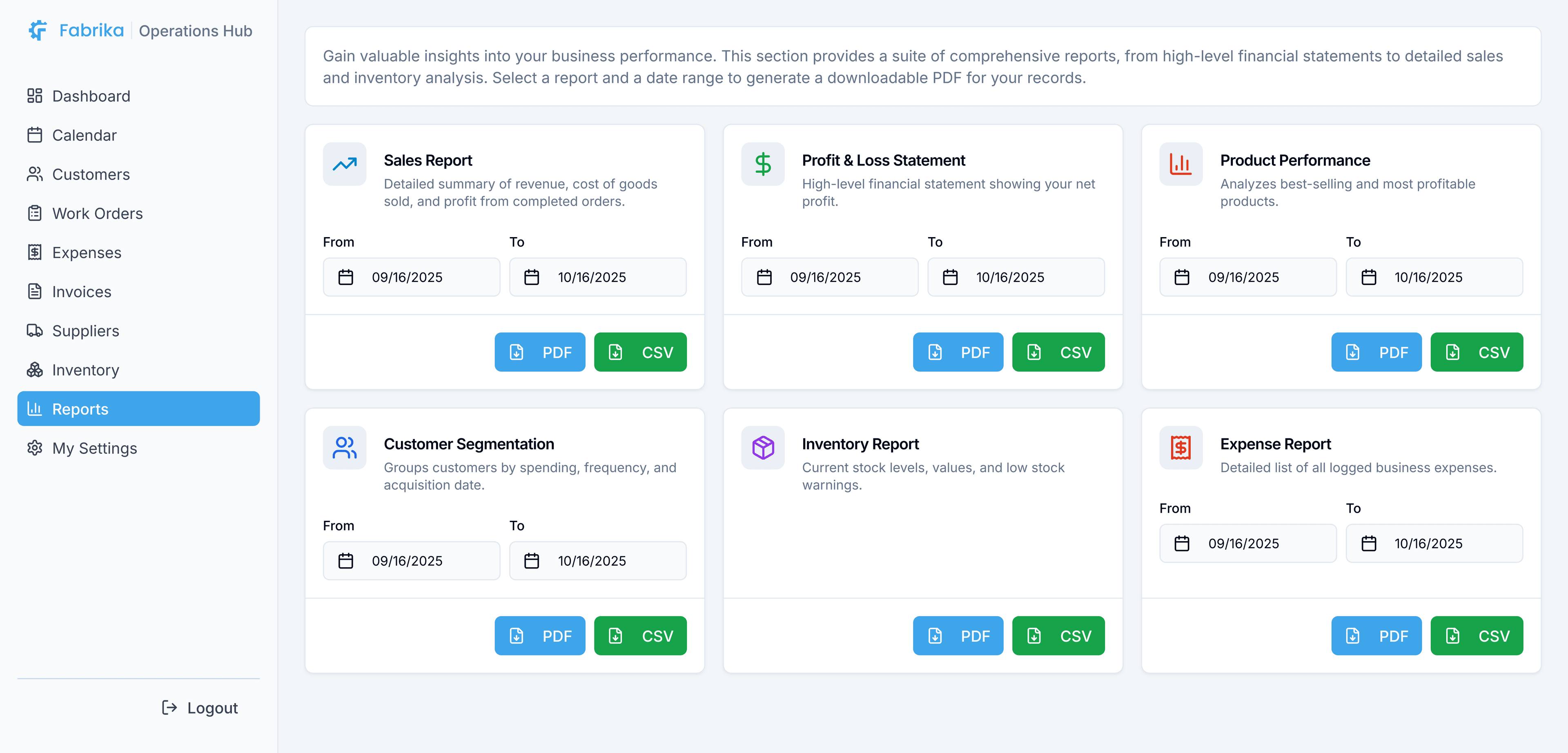Download the Inventory Report PDF
This screenshot has height=753, width=1568.
click(958, 635)
